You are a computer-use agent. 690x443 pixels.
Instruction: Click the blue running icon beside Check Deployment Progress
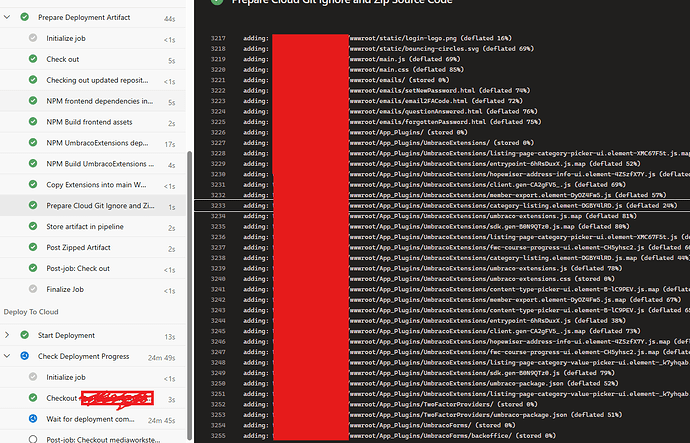tap(25, 356)
